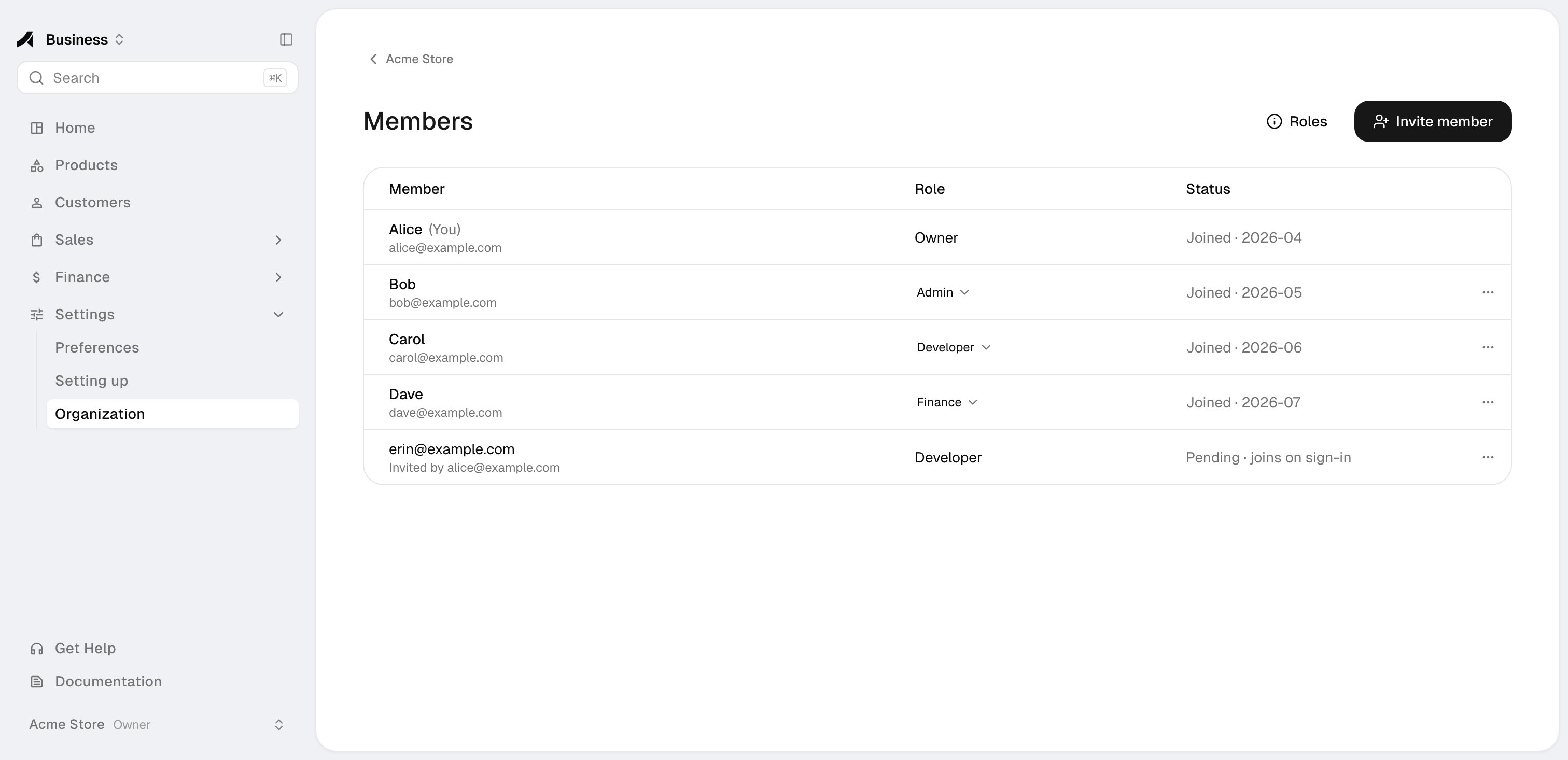The image size is (1568, 760).
Task: Focus the Search field
Action: (x=157, y=78)
